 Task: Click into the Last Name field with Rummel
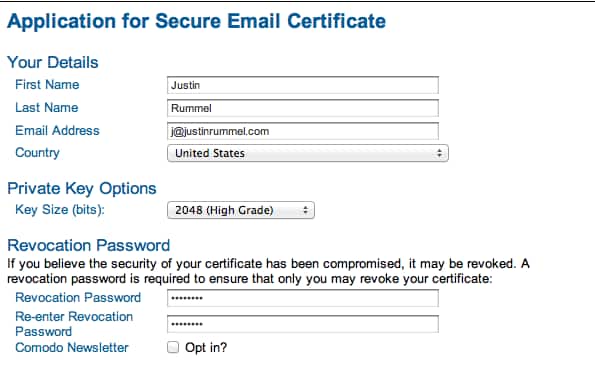[x=303, y=108]
